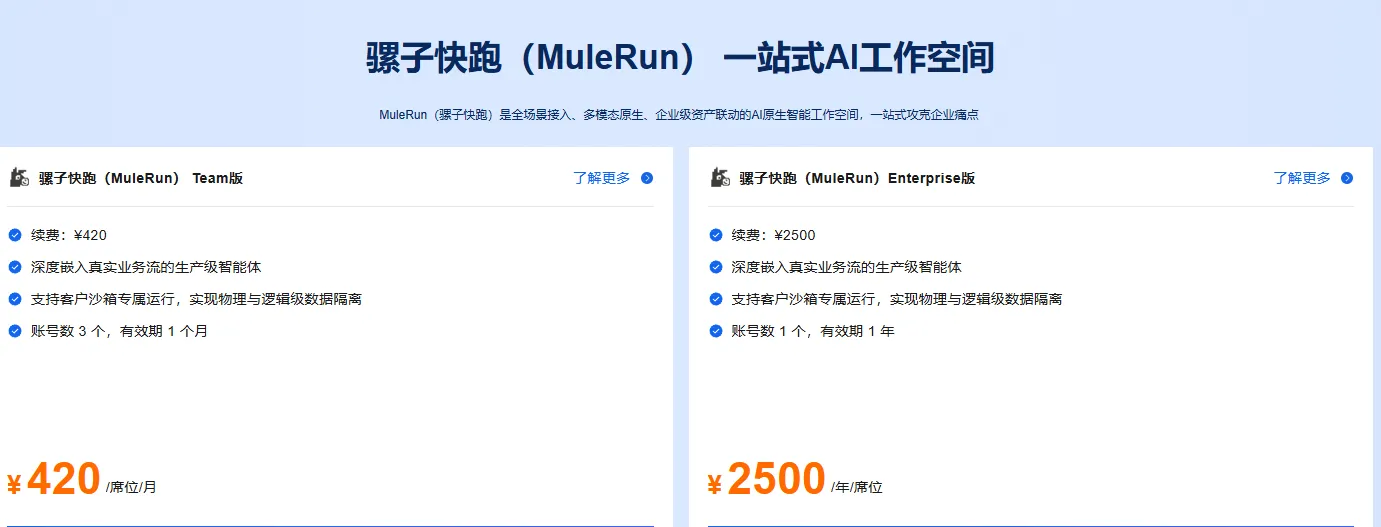Click the /席位/月 unit label
Screen dimensions: 1381x527
pyautogui.click(x=131, y=487)
